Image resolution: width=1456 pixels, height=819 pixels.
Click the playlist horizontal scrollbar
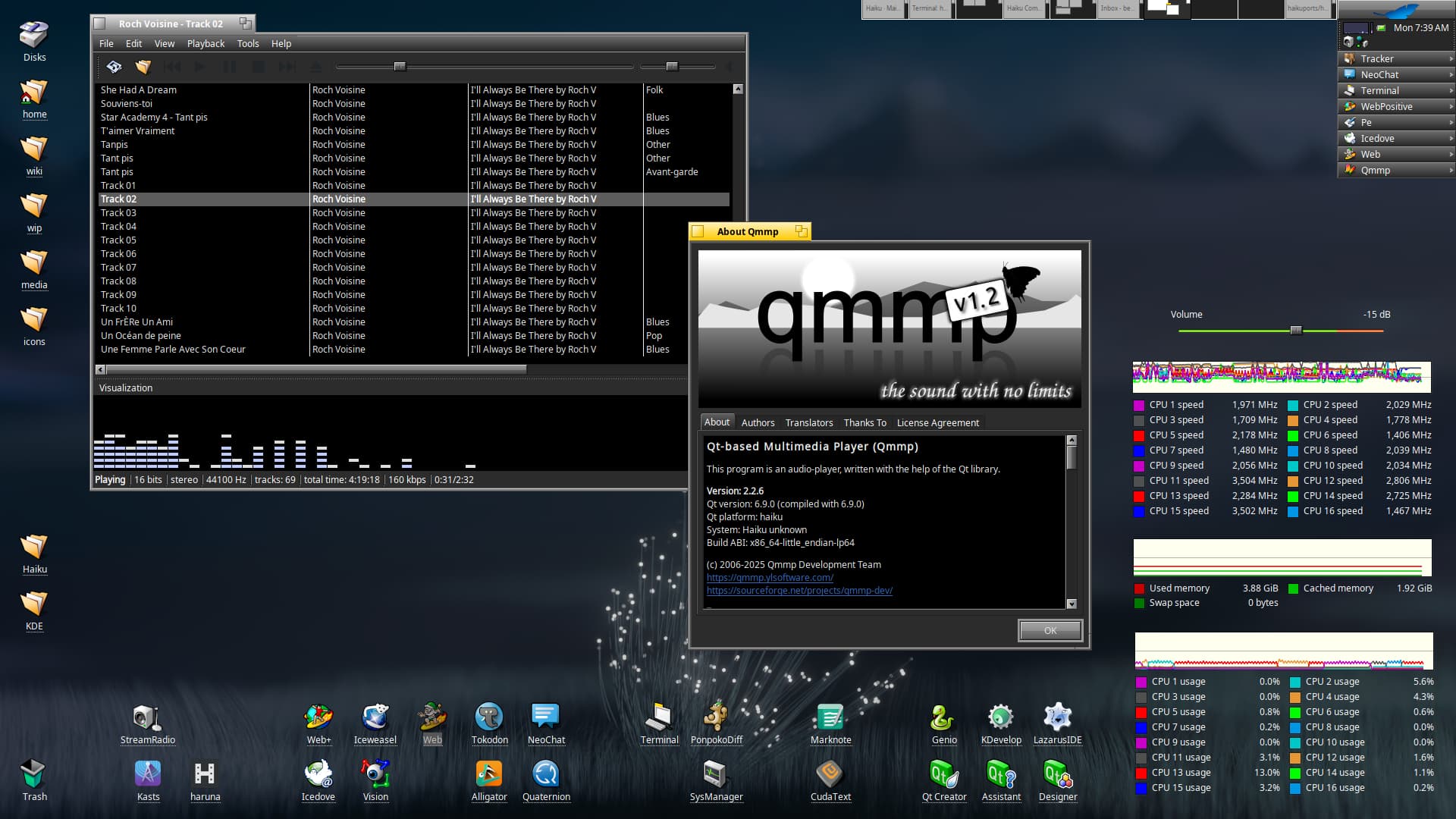coord(316,369)
